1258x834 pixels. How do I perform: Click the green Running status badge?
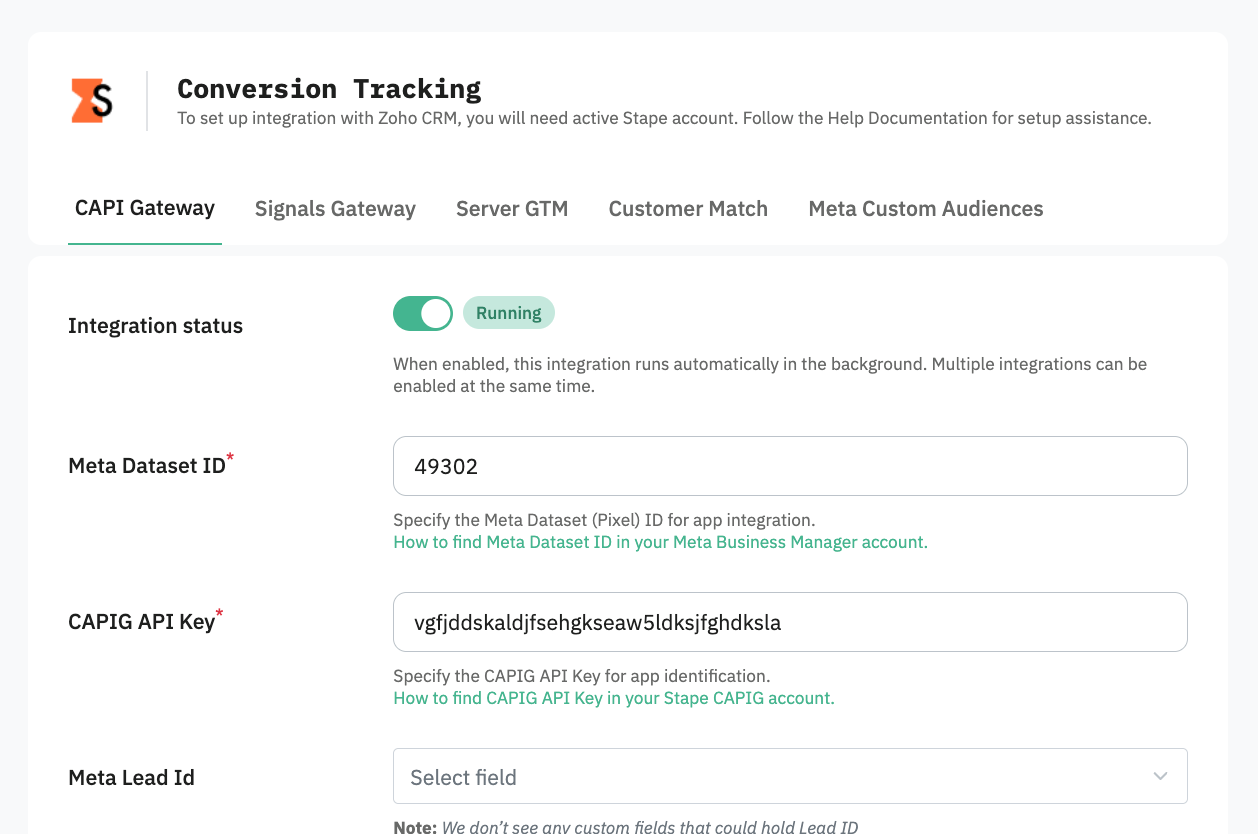(508, 313)
